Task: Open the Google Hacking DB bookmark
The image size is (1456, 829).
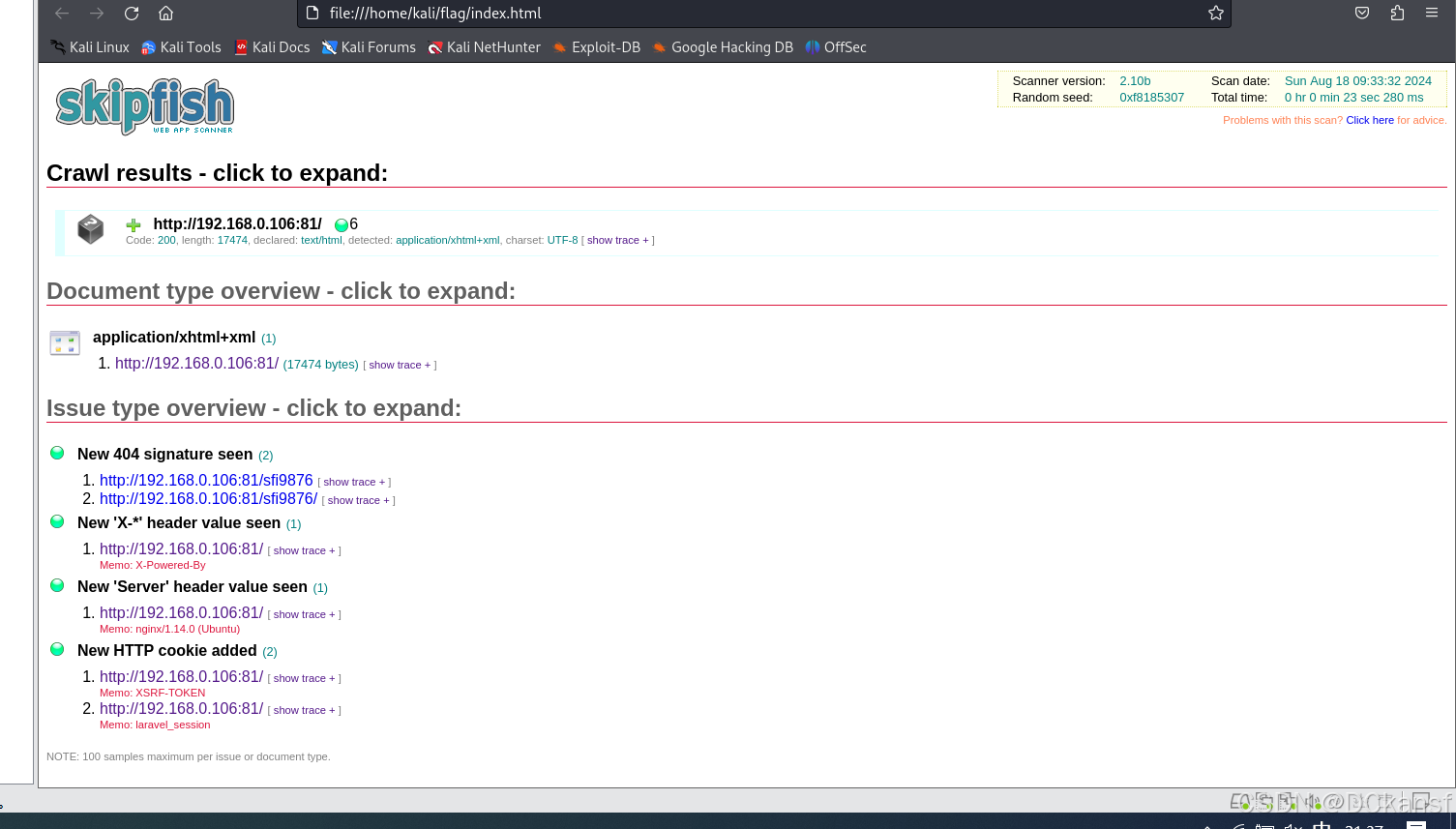Action: click(723, 47)
